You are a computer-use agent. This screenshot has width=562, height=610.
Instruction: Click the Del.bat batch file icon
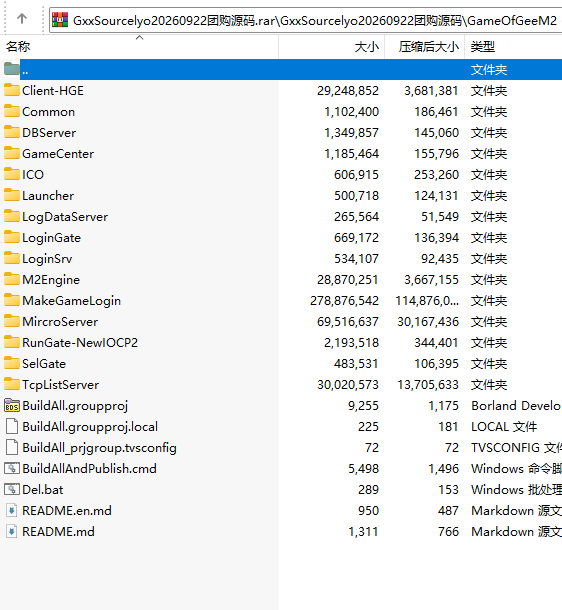(12, 489)
